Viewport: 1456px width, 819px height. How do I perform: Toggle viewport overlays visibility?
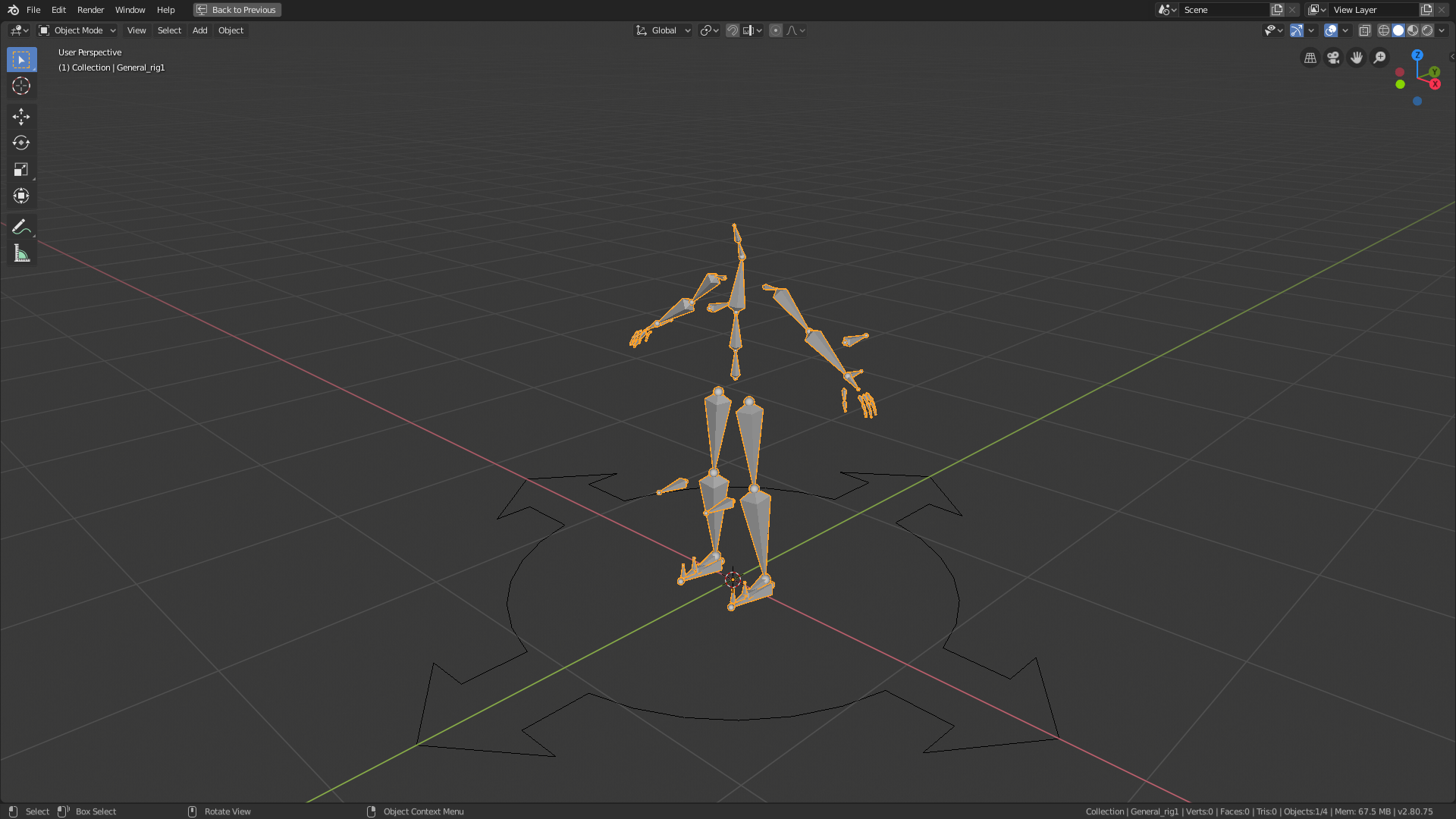1330,30
